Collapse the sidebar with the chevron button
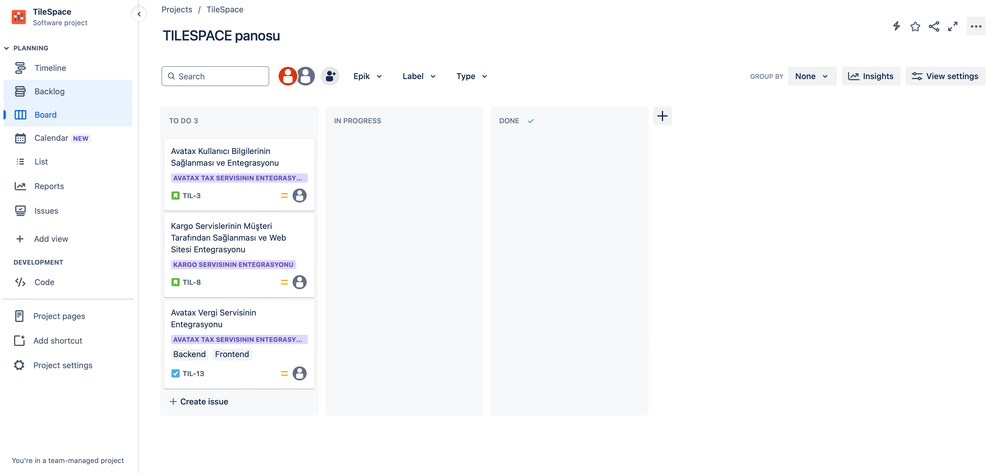Screen dimensions: 999x473 click(x=139, y=14)
